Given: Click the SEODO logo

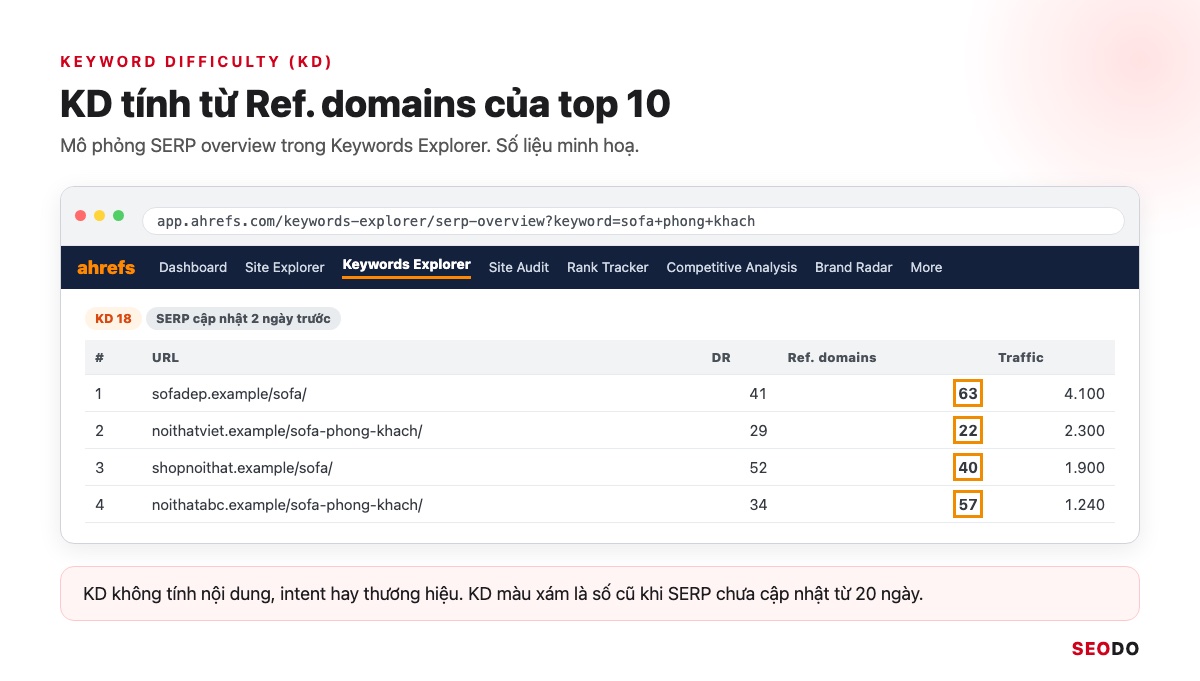Looking at the screenshot, I should 1105,649.
